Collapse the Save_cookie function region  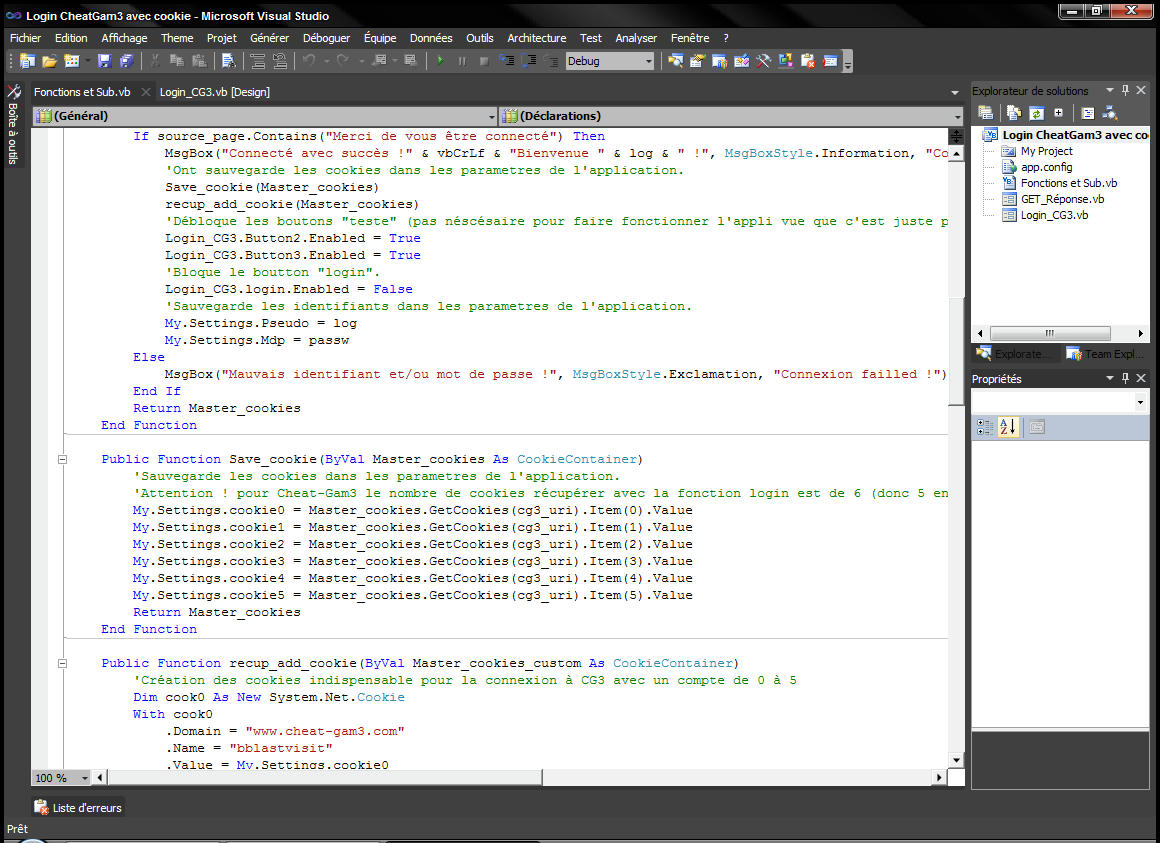[63, 459]
